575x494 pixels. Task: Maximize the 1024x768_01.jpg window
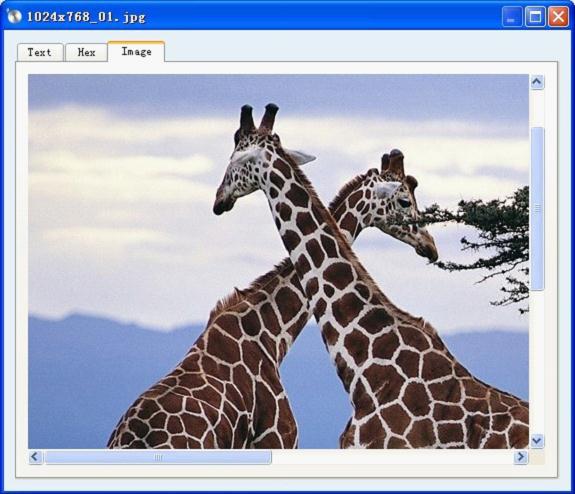coord(535,17)
